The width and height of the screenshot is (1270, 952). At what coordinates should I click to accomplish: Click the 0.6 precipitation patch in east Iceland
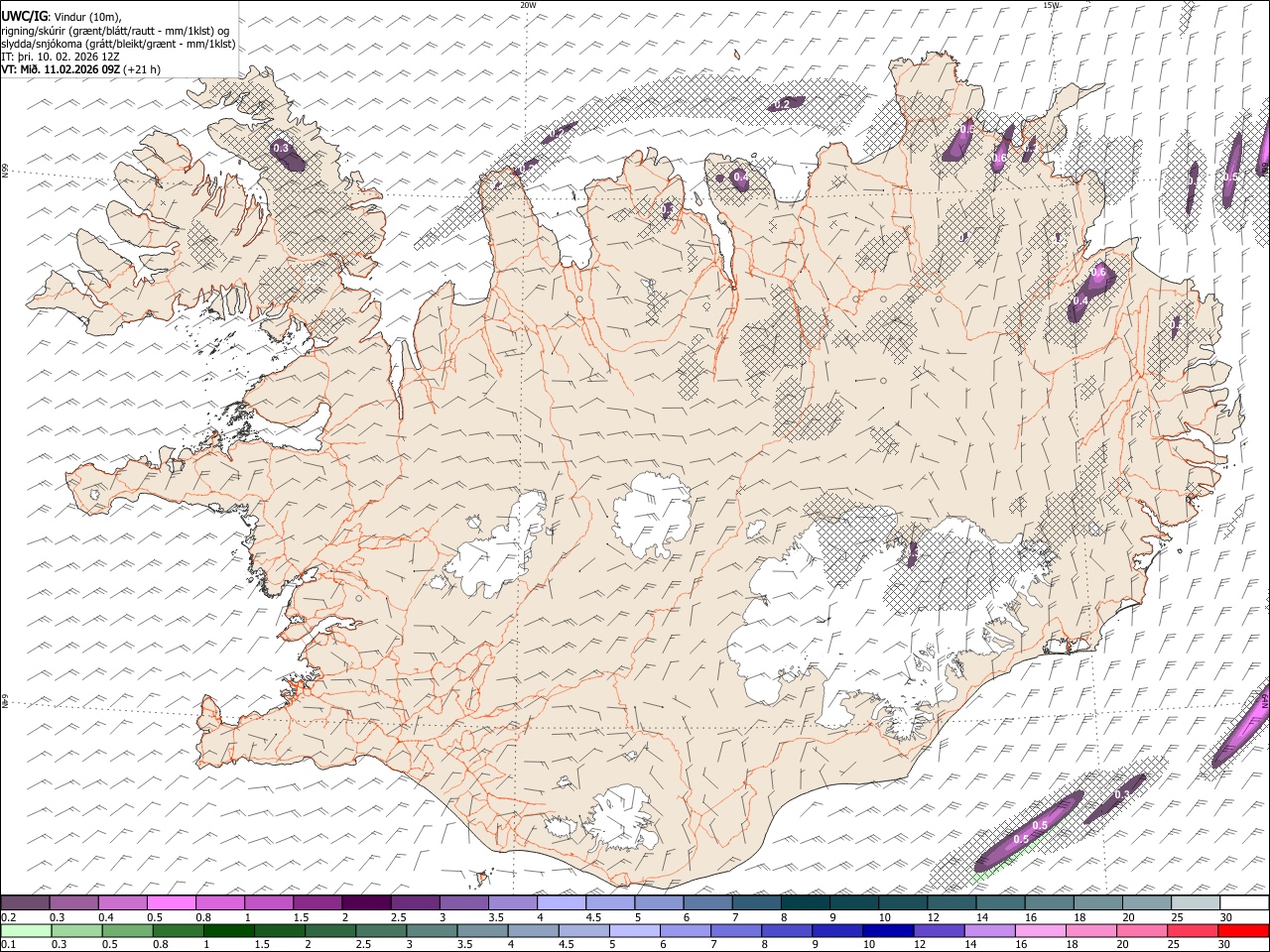[x=1091, y=290]
